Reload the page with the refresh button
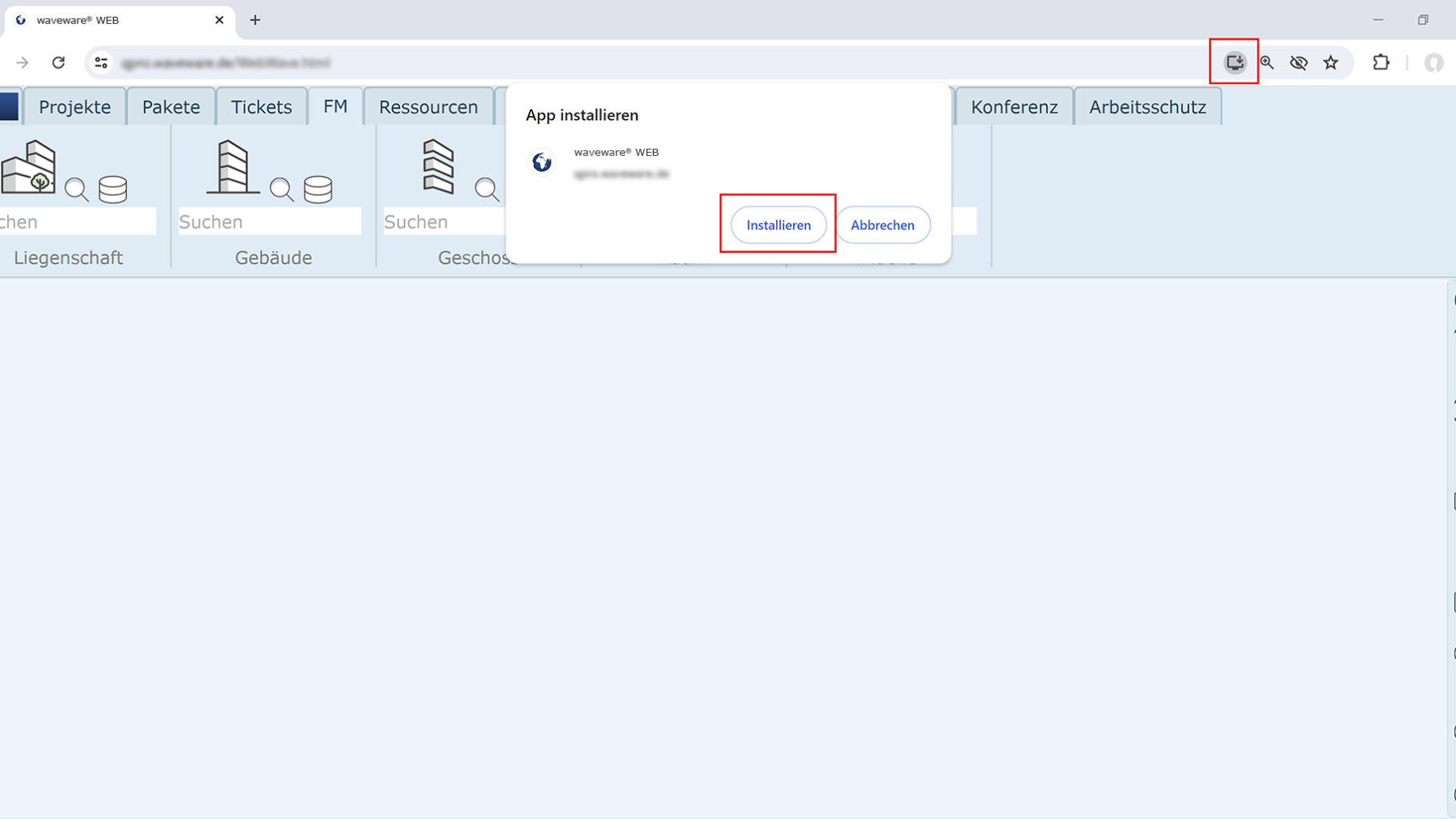This screenshot has width=1456, height=819. [58, 62]
